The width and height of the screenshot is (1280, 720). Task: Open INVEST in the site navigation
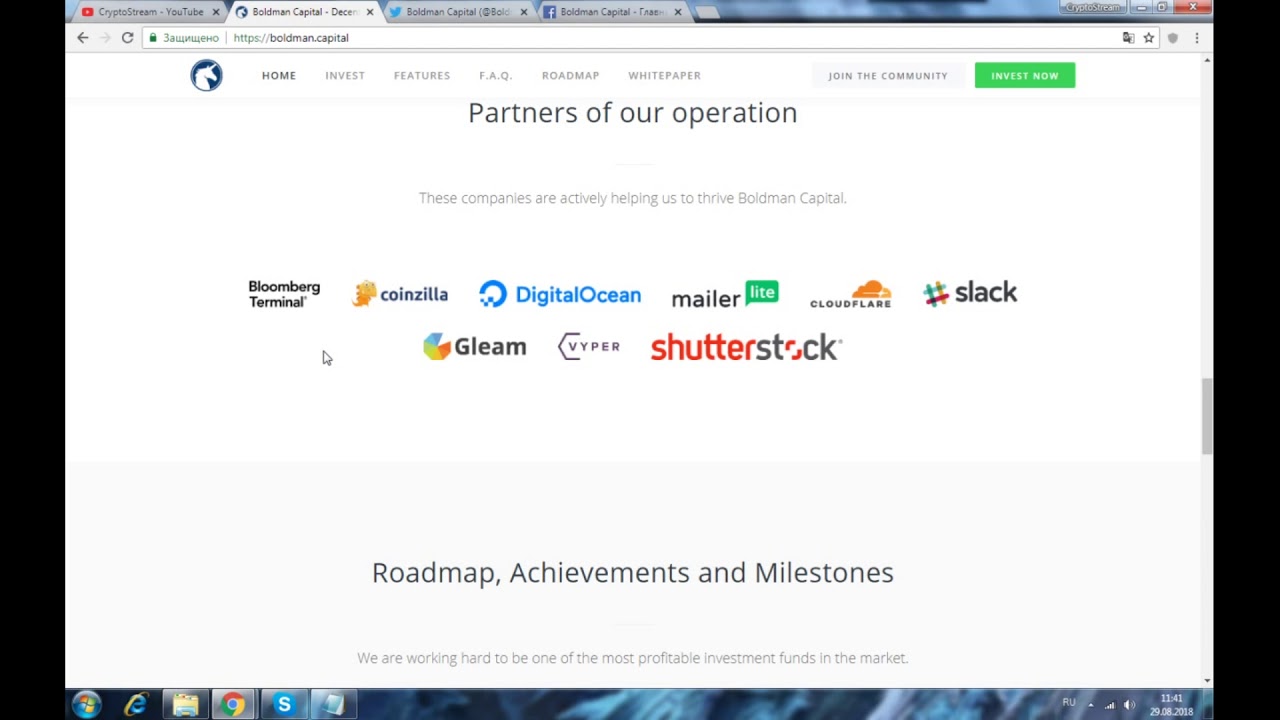345,75
